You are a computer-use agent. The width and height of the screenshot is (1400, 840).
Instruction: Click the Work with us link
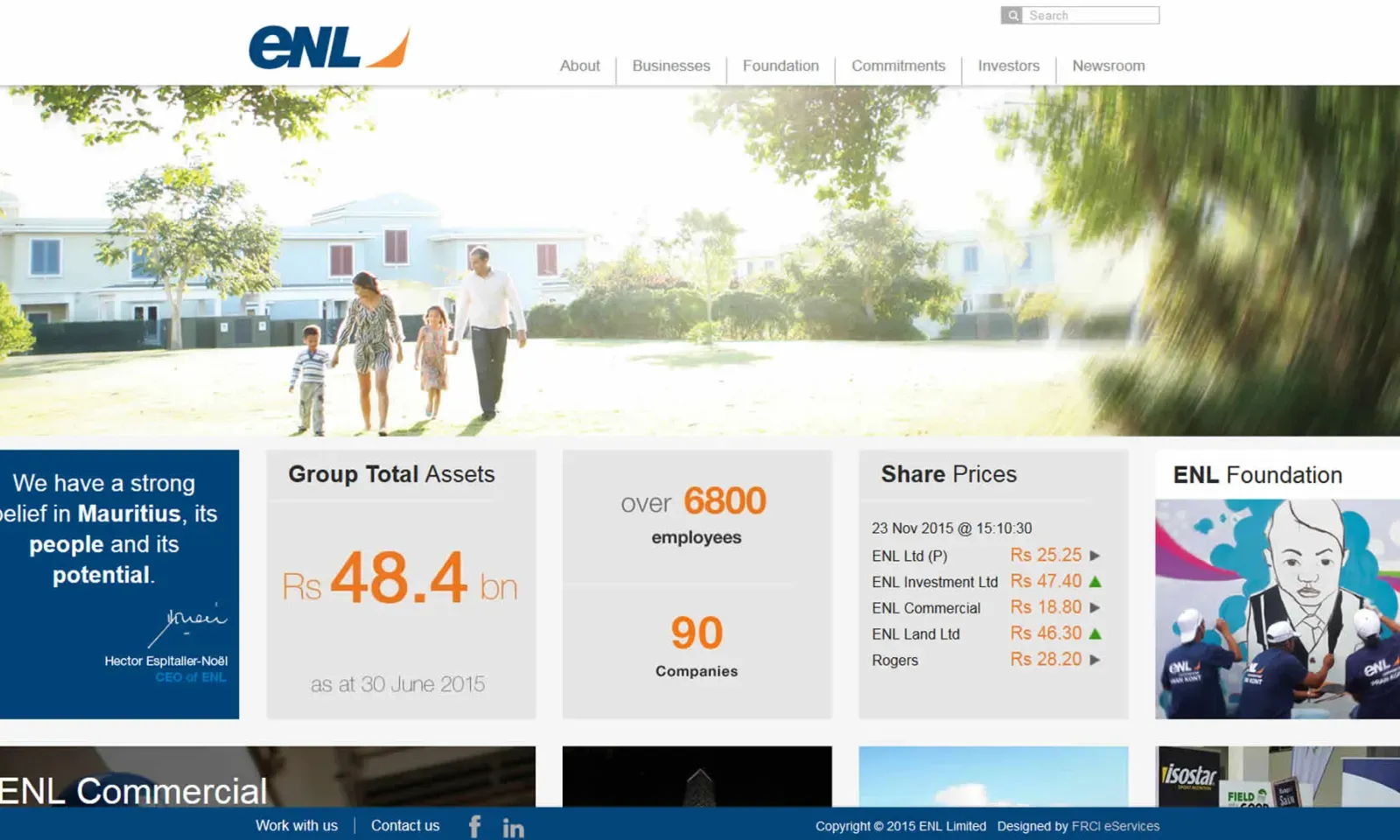[296, 825]
